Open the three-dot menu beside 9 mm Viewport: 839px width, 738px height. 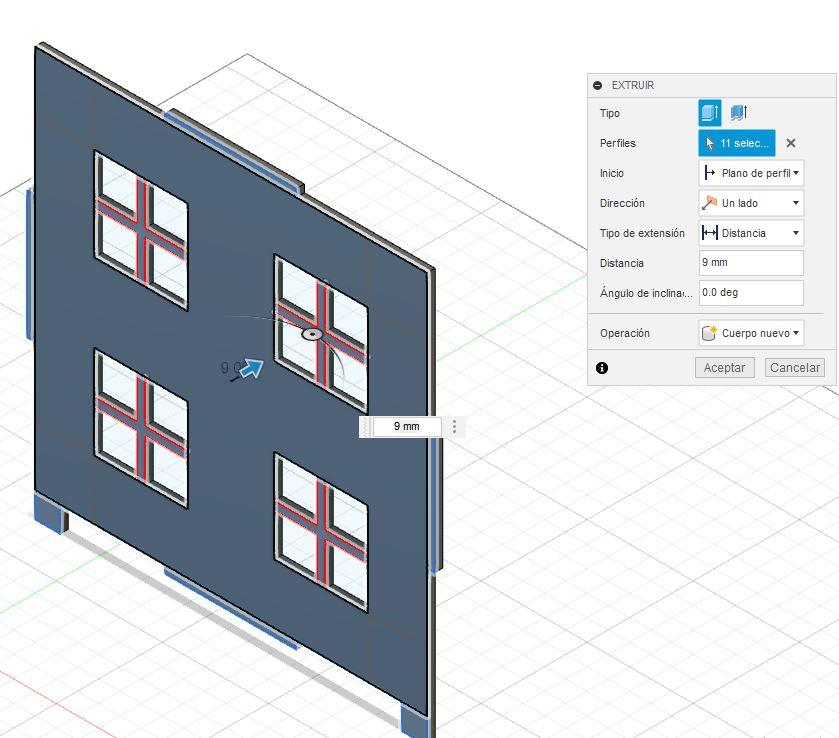[454, 427]
